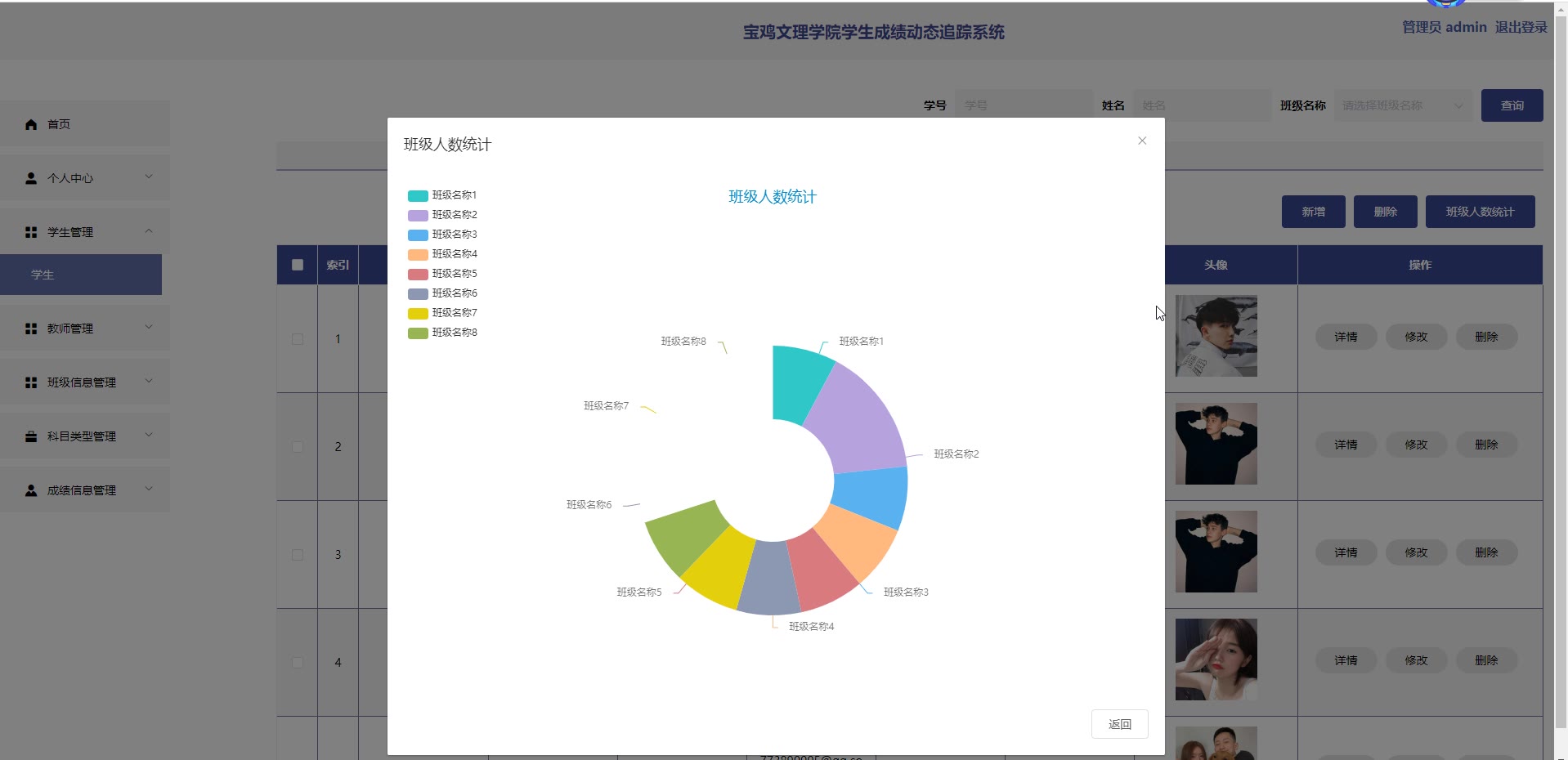Open the 教师管理 sidebar menu
The width and height of the screenshot is (1568, 760).
85,329
